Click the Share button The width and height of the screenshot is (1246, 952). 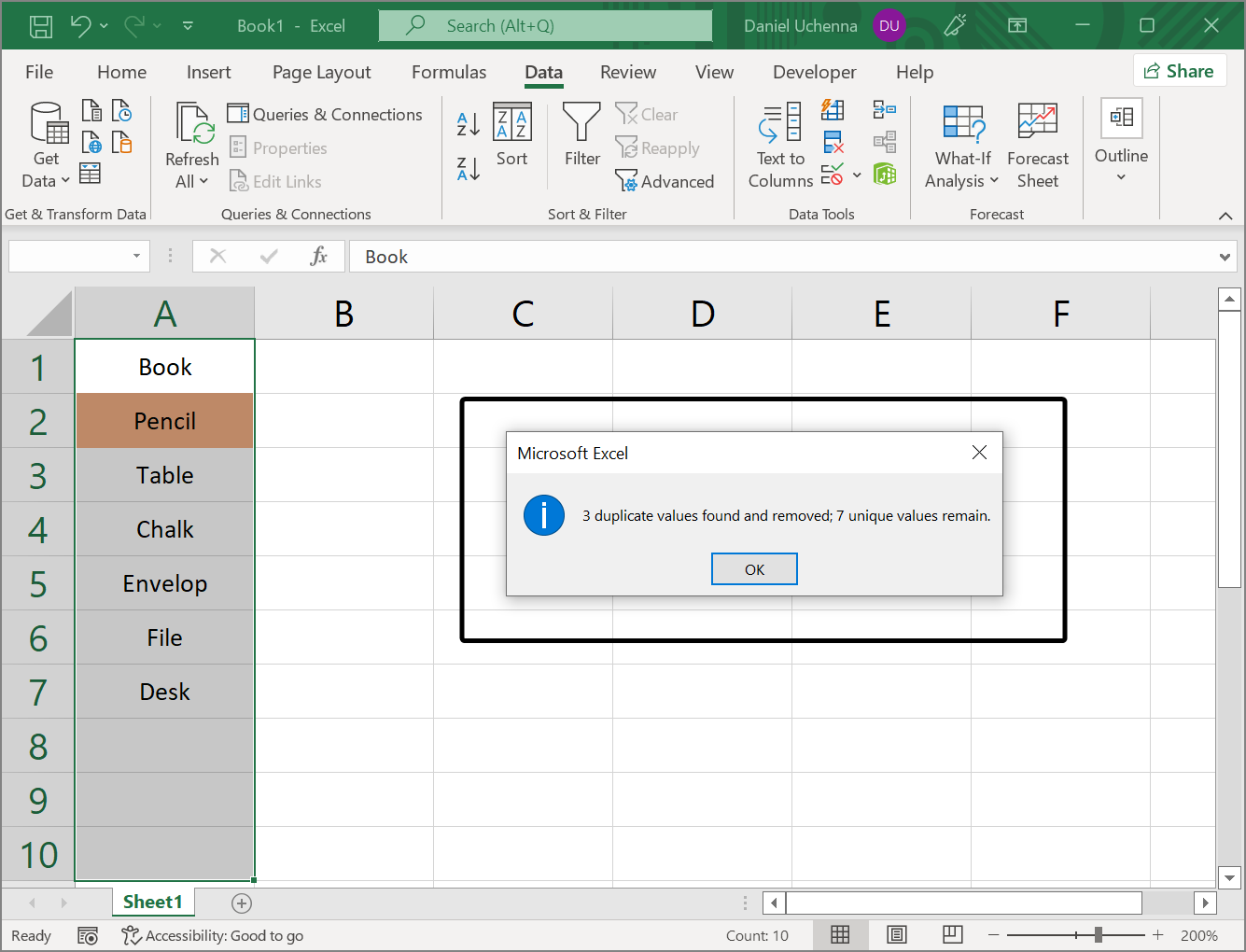1178,71
